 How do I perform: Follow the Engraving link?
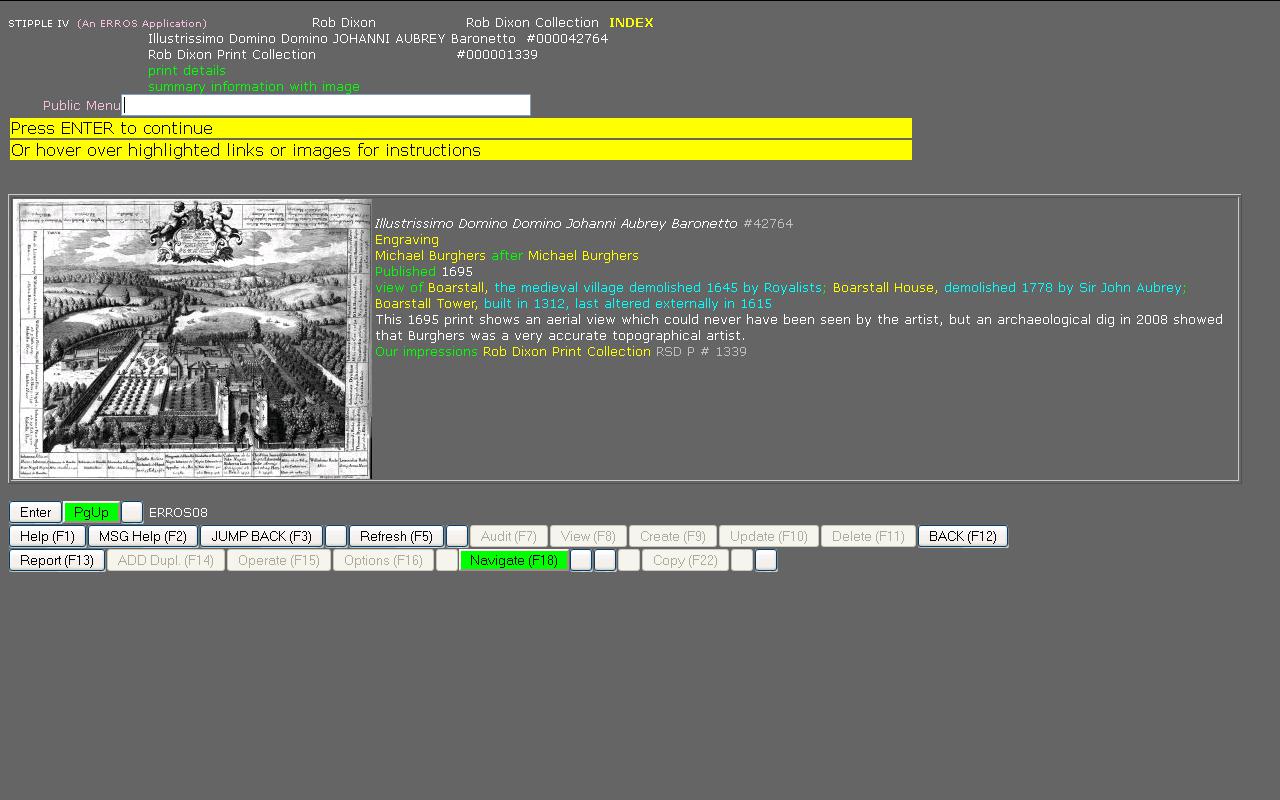[x=406, y=239]
